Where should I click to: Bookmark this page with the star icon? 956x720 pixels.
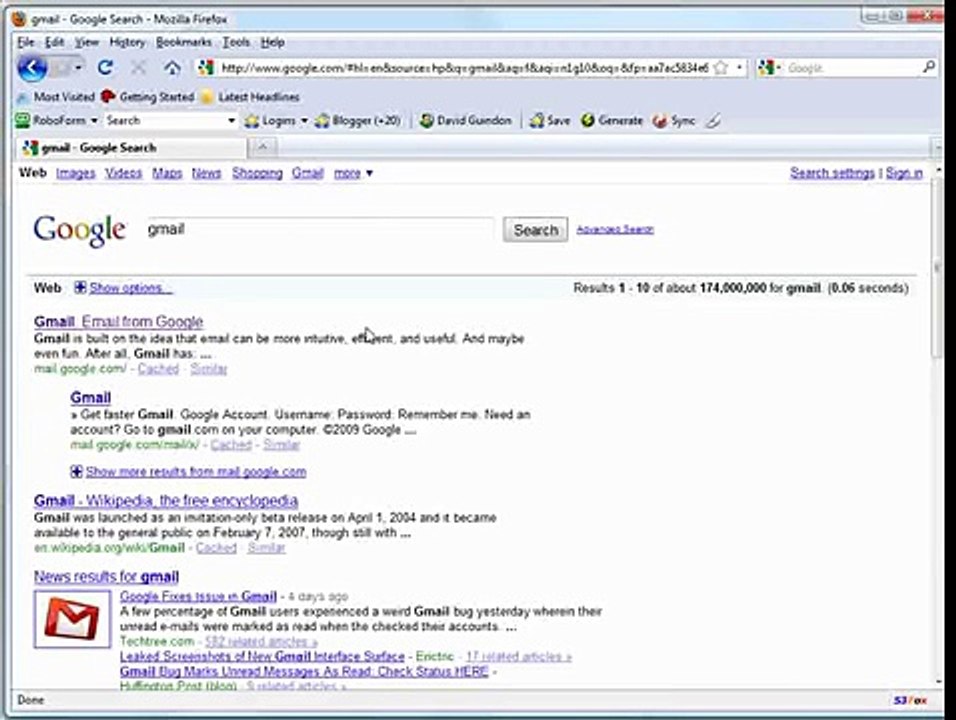point(721,68)
